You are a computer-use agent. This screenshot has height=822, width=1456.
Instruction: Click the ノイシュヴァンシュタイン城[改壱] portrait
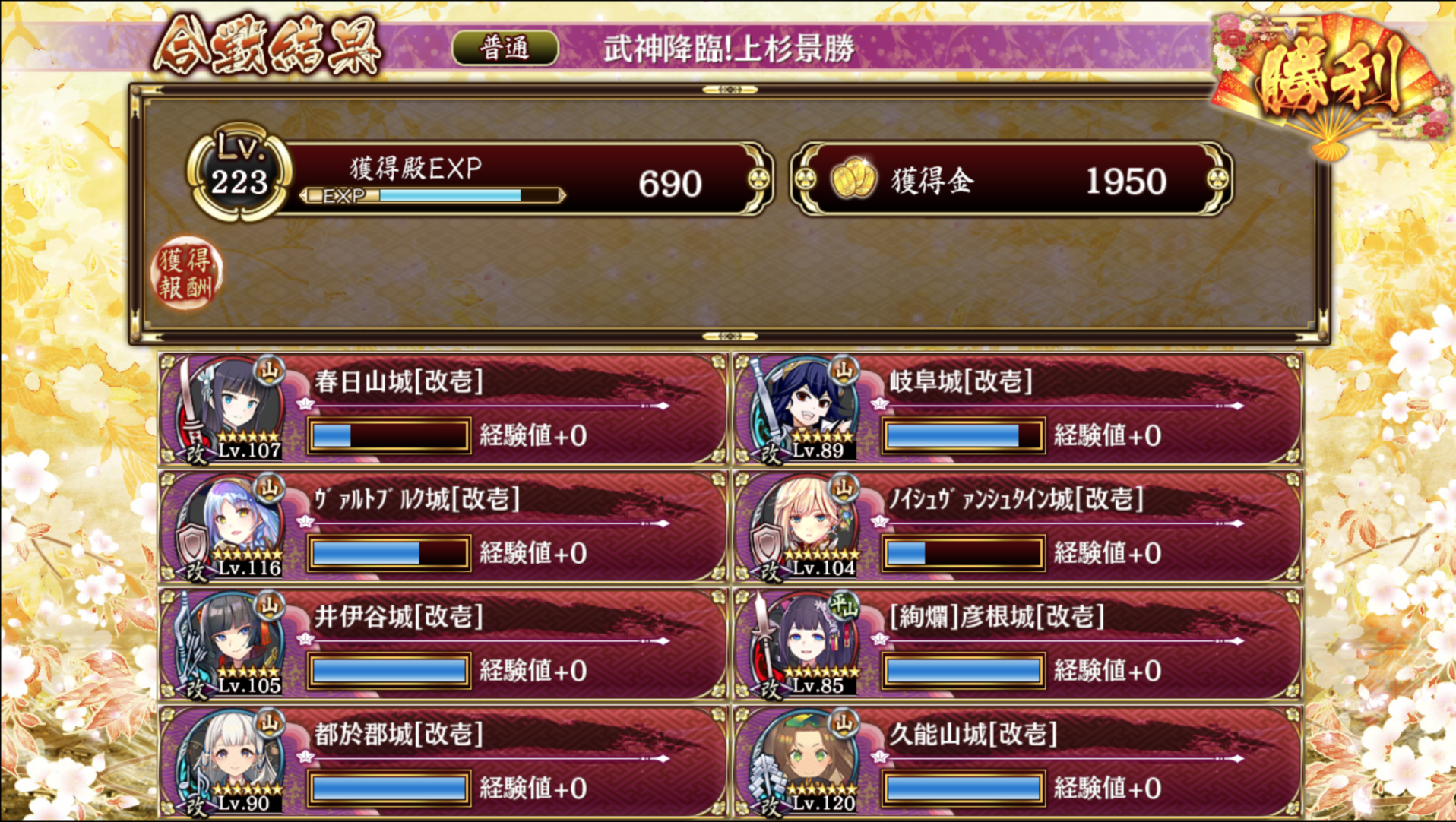804,526
